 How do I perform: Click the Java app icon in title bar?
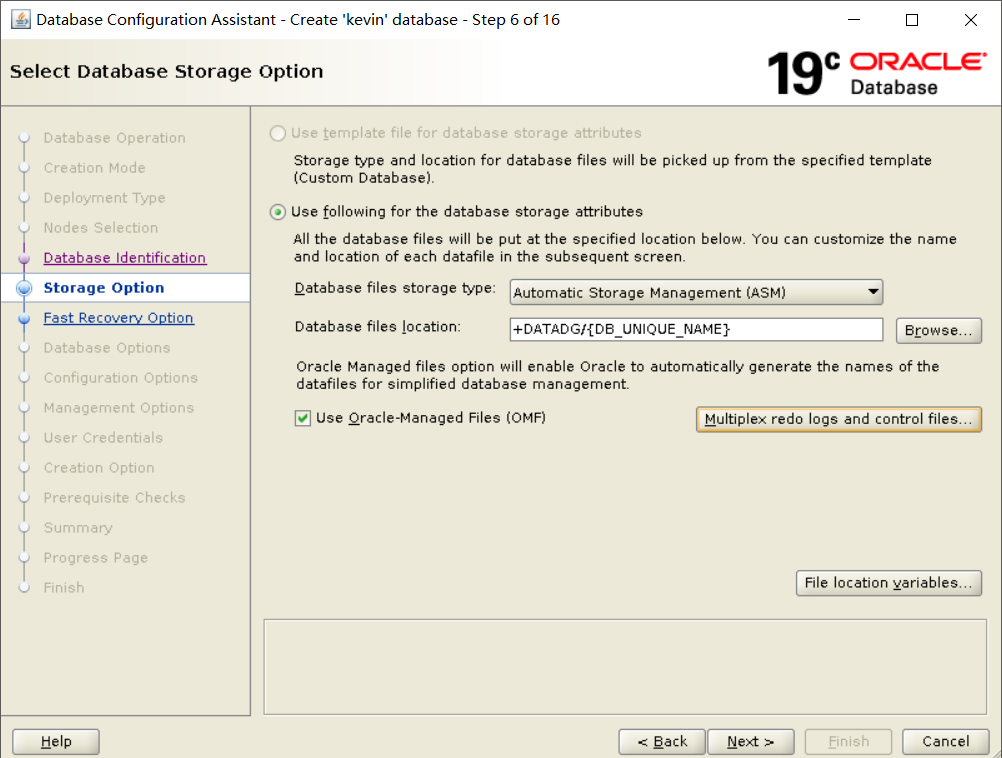point(20,20)
